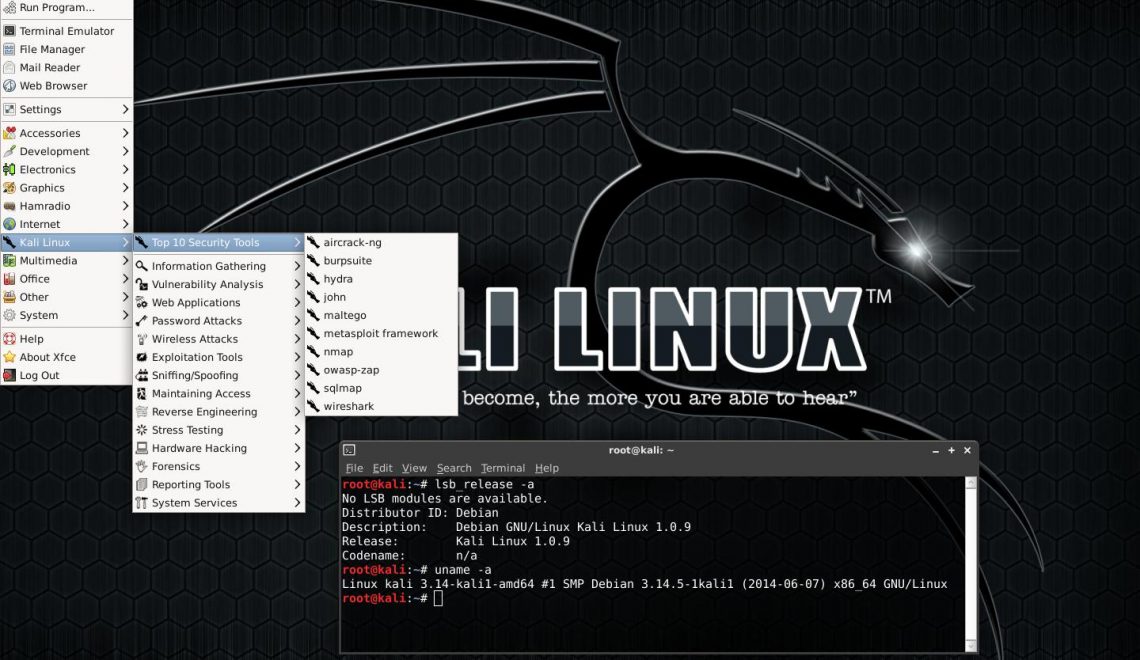
Task: Open the terminal Help menu
Action: pyautogui.click(x=547, y=468)
